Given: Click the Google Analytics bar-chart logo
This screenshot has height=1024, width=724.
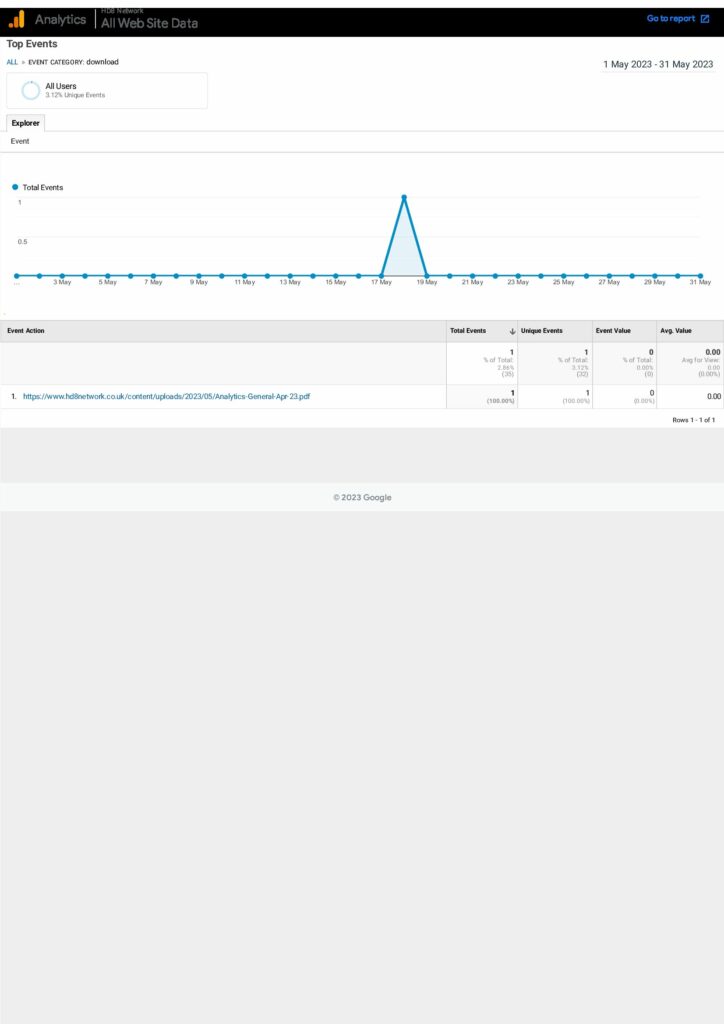Looking at the screenshot, I should (x=17, y=19).
